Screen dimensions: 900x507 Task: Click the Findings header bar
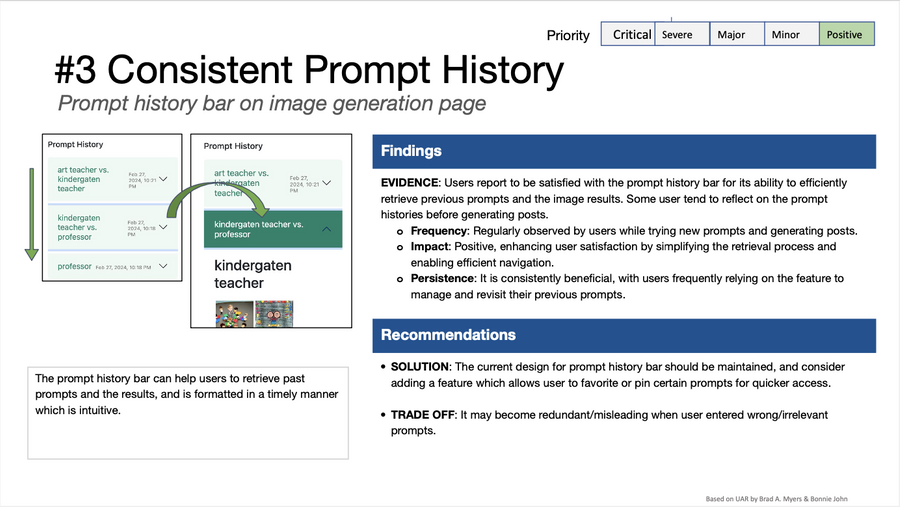pos(624,152)
